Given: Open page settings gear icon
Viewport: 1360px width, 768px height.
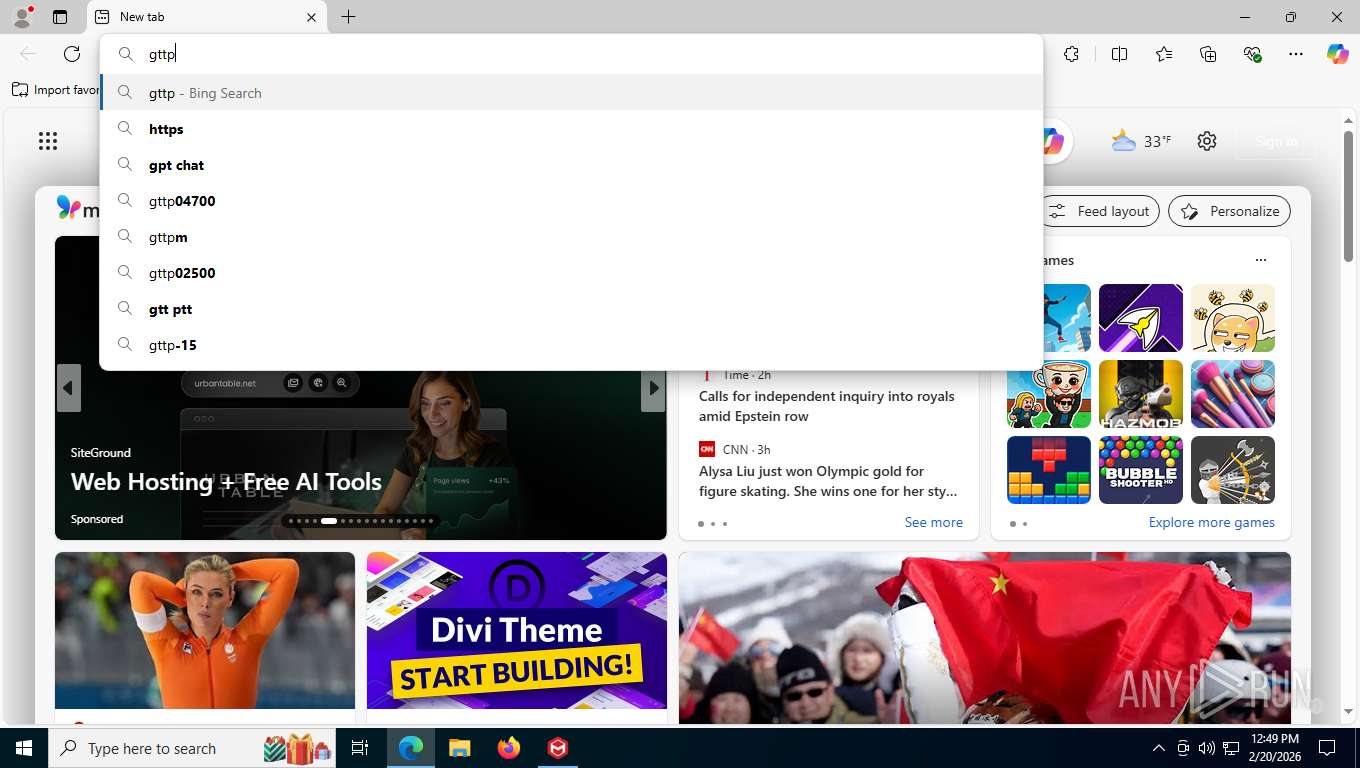Looking at the screenshot, I should [x=1207, y=141].
